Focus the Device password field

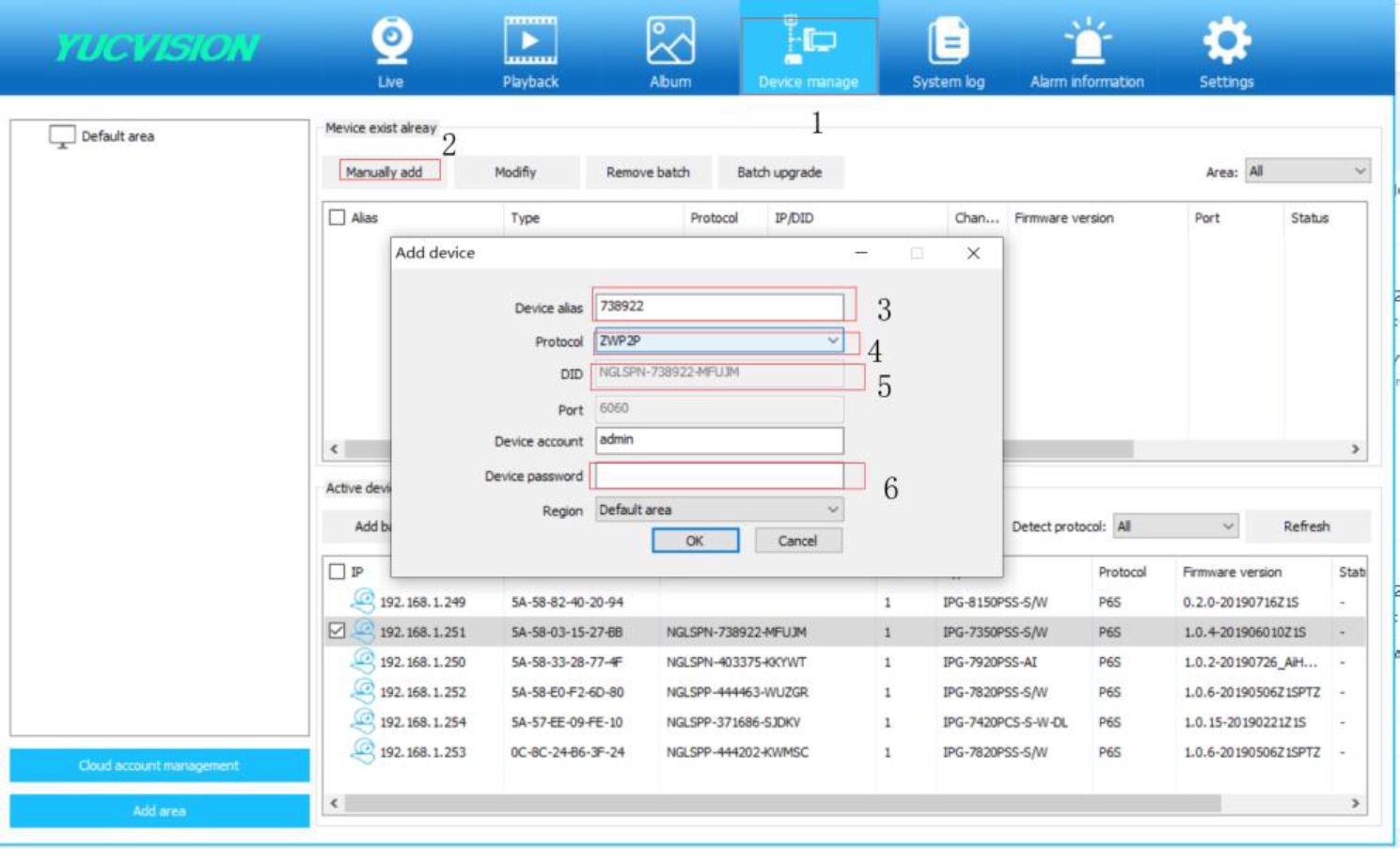tap(719, 476)
